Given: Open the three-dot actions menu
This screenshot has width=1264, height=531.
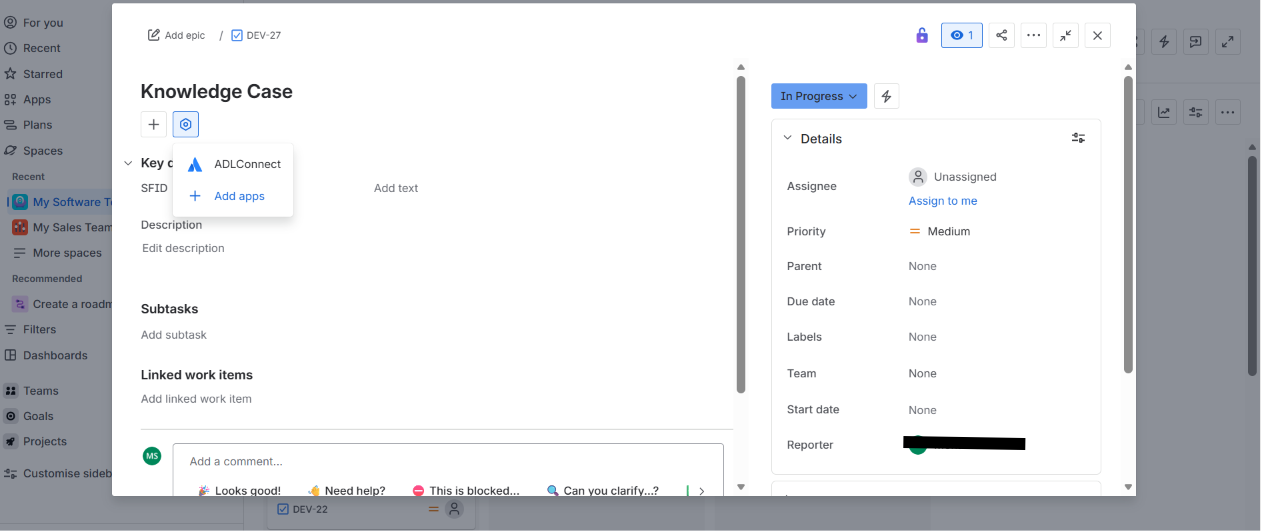Looking at the screenshot, I should [x=1034, y=35].
